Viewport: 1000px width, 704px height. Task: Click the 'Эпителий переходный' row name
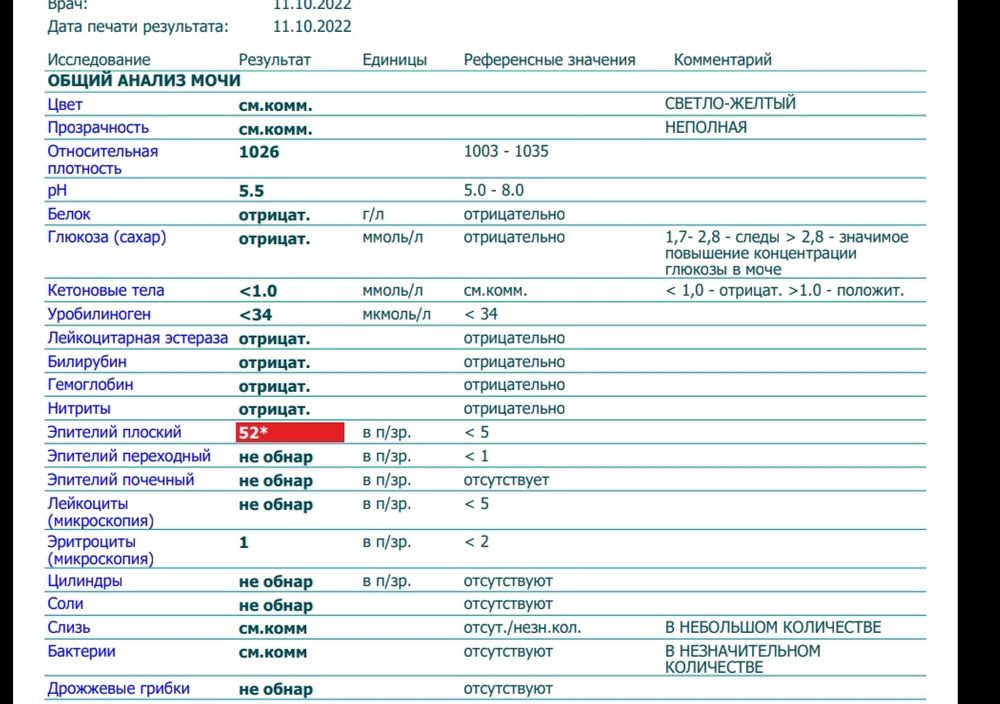pyautogui.click(x=129, y=457)
